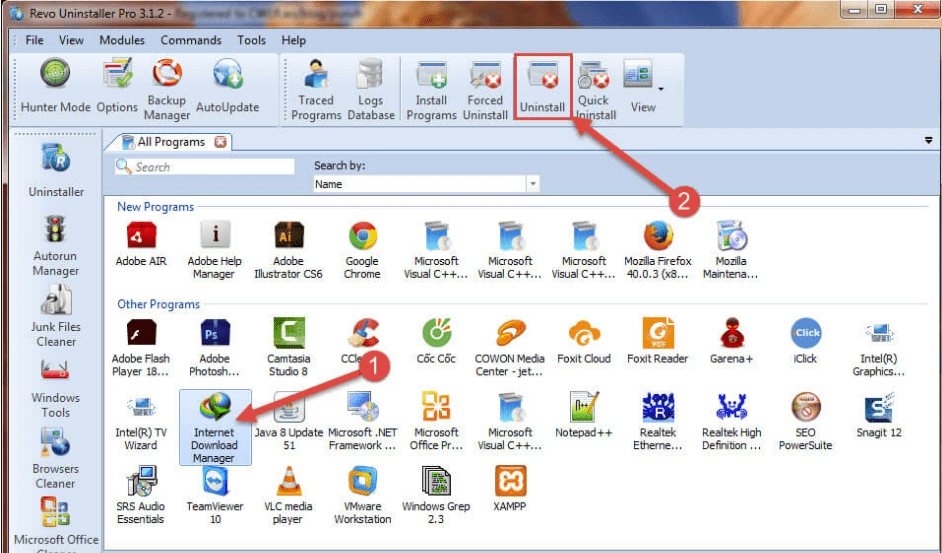Screen dimensions: 942x553
Task: Select Snagit 12 program
Action: click(878, 415)
